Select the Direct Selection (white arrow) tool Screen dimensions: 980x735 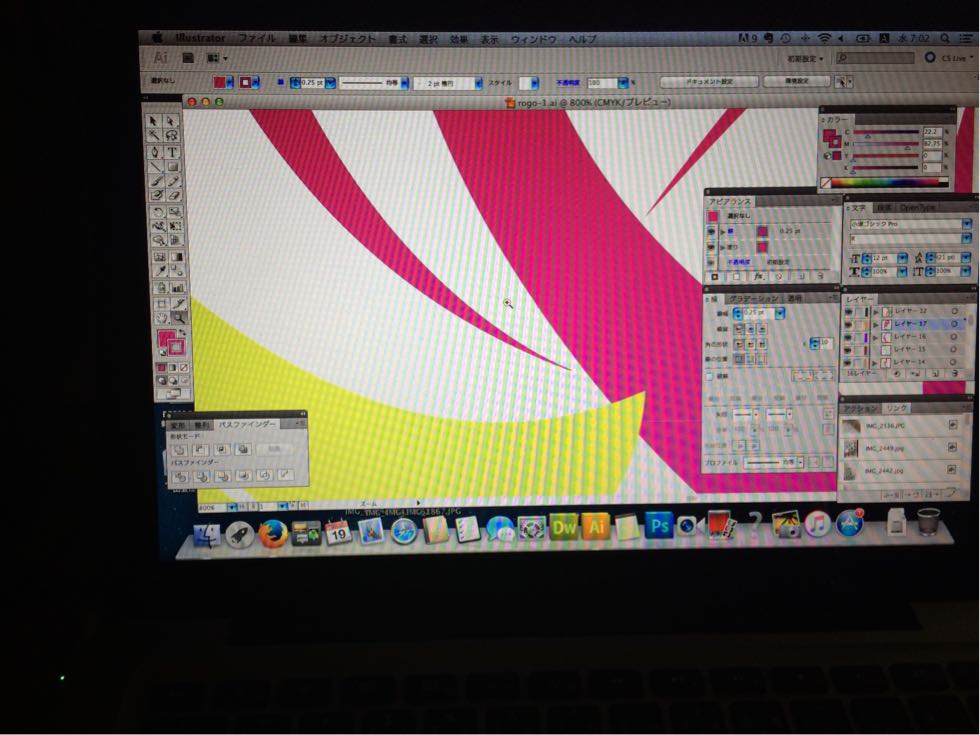click(x=171, y=121)
